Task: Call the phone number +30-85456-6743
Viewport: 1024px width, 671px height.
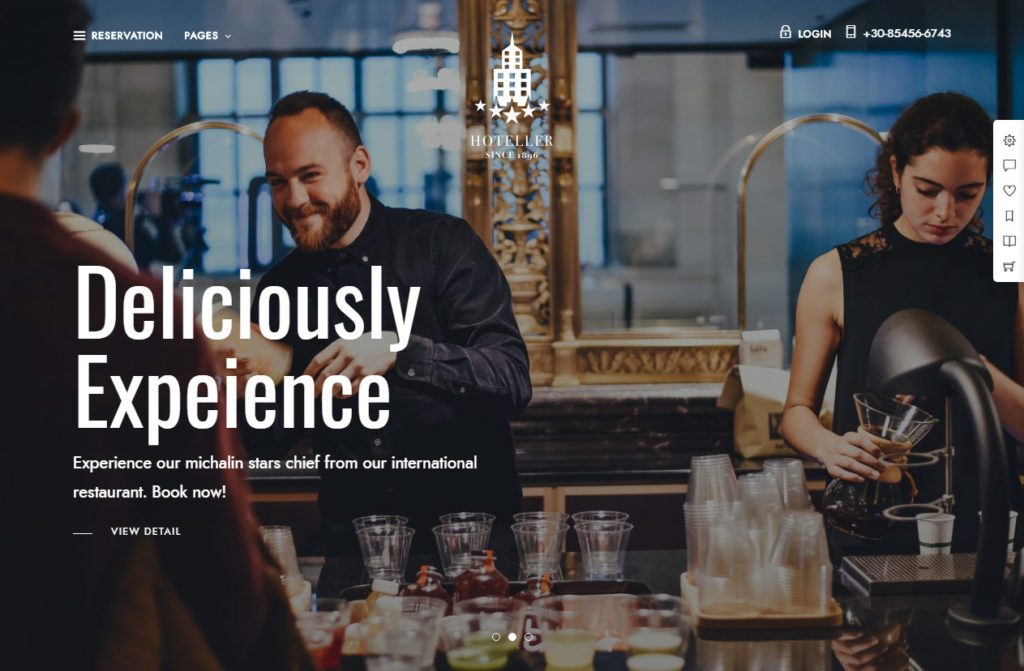Action: pos(906,33)
